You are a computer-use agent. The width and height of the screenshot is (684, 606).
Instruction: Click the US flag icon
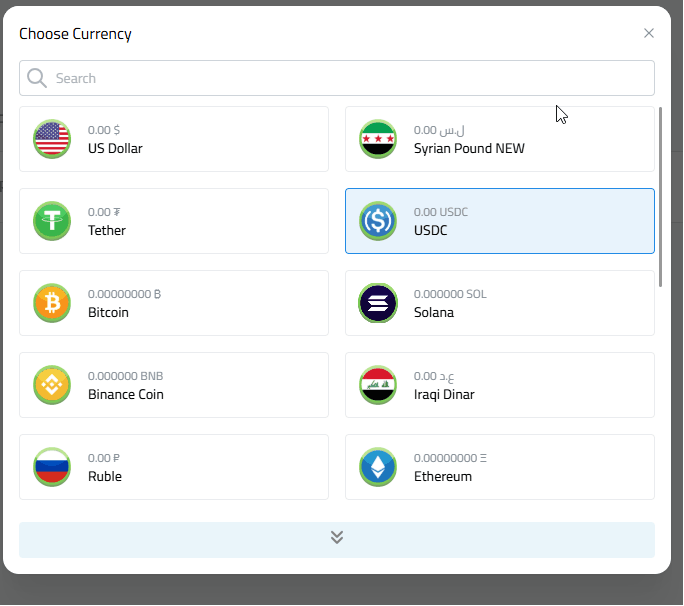pyautogui.click(x=52, y=139)
